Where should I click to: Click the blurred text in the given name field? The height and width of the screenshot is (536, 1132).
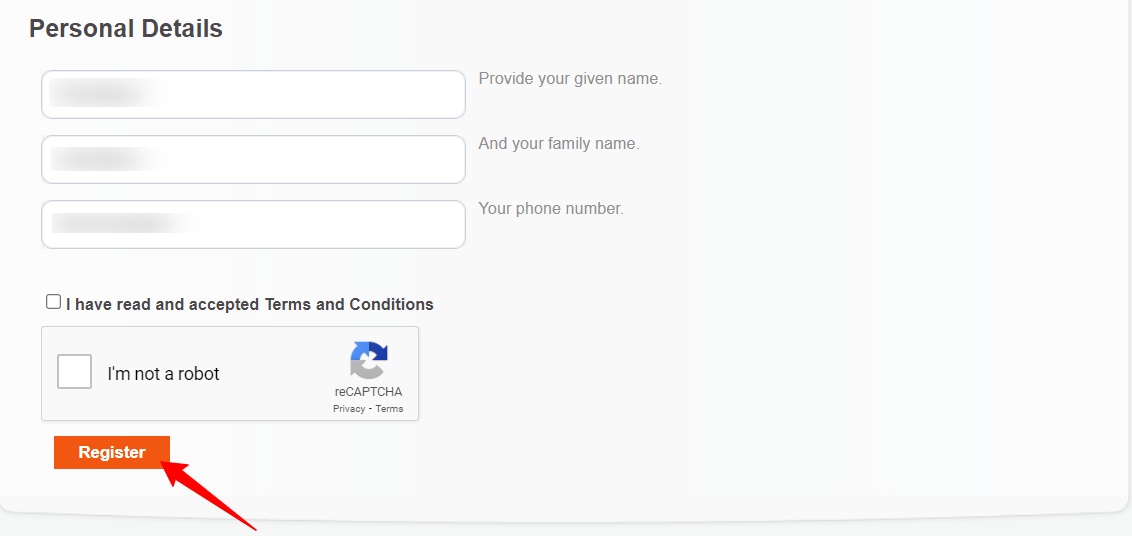pos(102,94)
